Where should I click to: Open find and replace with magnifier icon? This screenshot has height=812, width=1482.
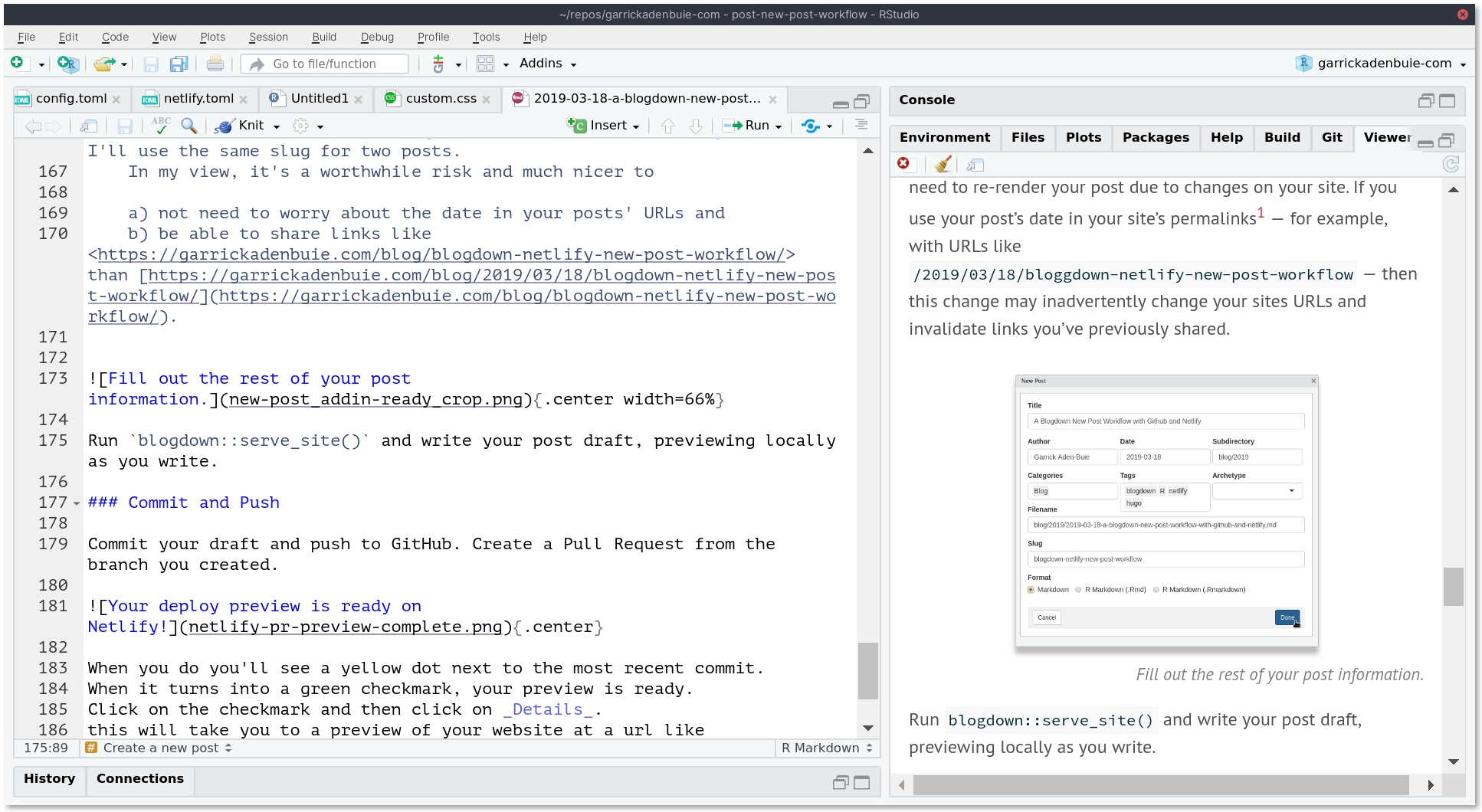point(189,126)
